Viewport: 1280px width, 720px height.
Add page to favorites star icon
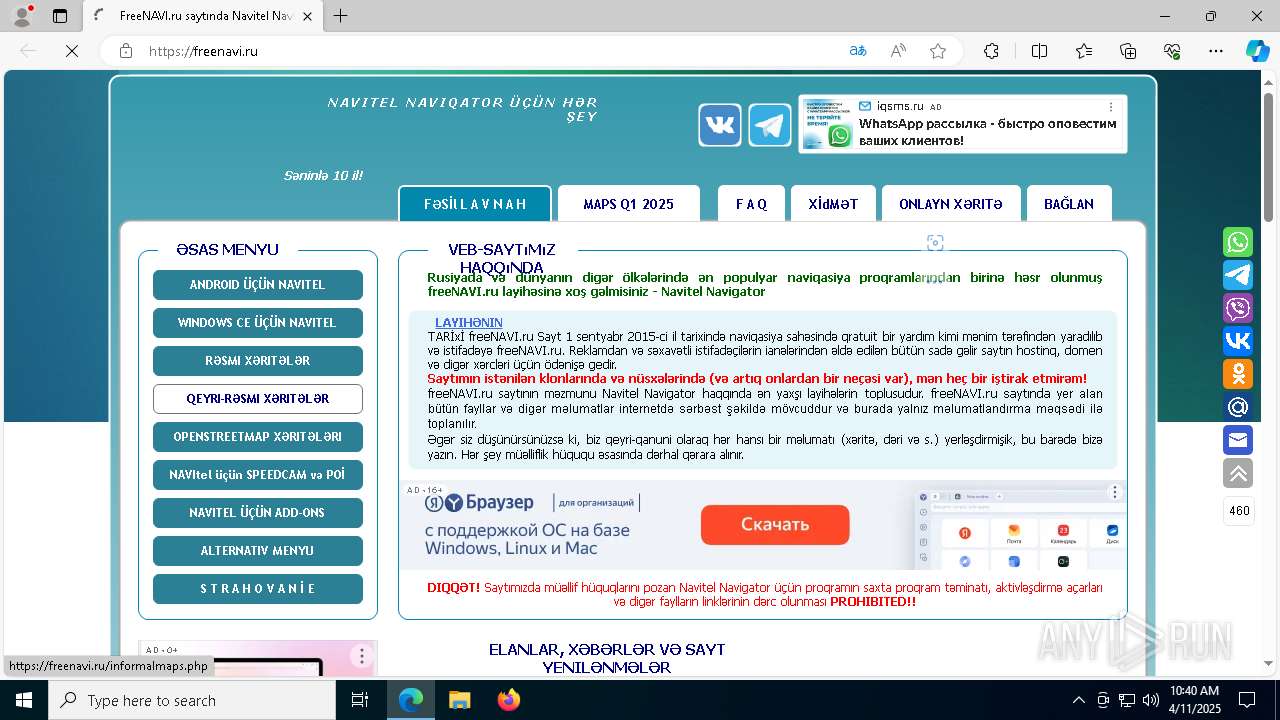coord(938,51)
